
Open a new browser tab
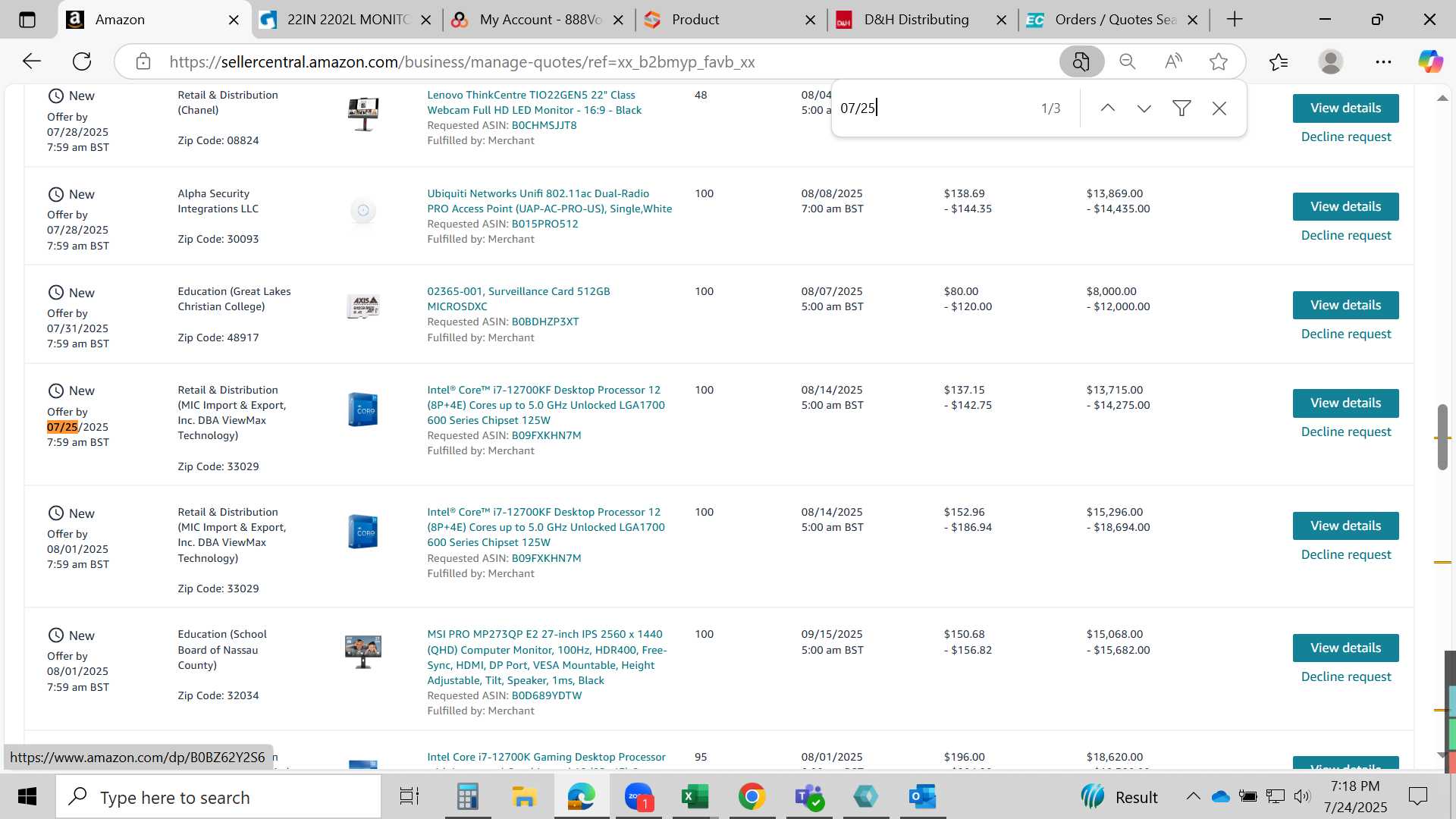pos(1235,20)
